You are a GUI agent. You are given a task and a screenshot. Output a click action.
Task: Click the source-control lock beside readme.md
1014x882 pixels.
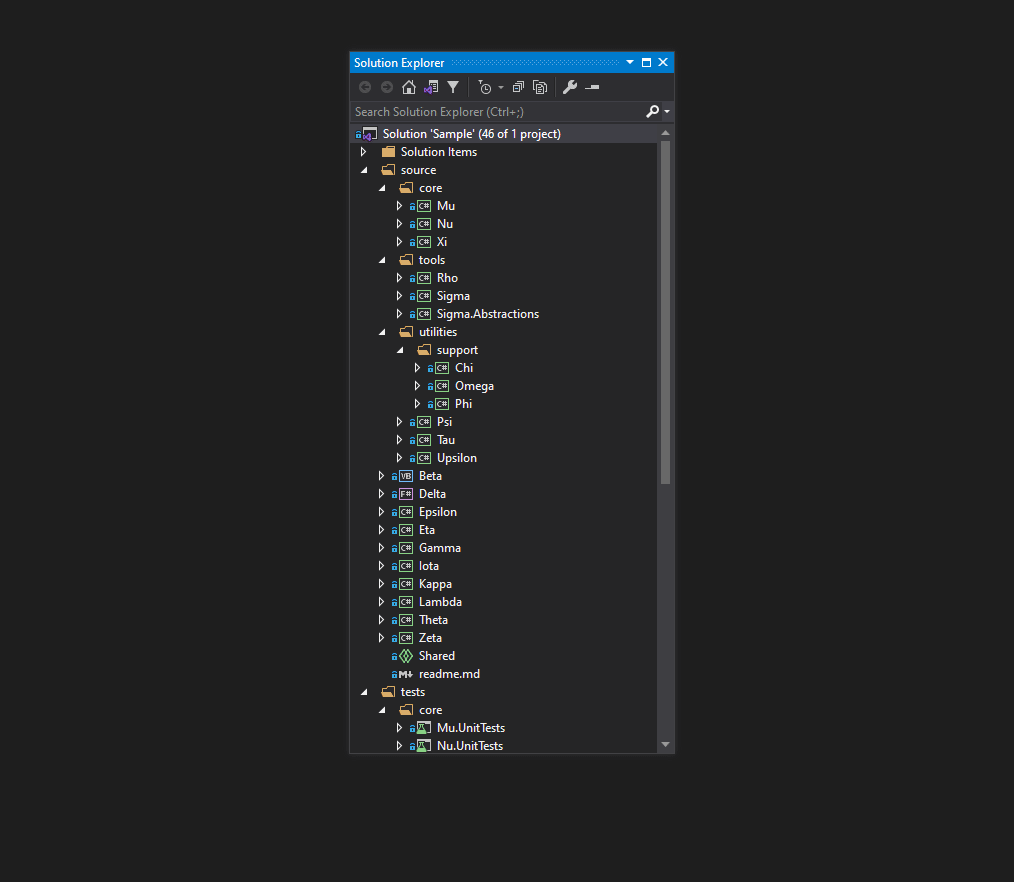(x=394, y=674)
